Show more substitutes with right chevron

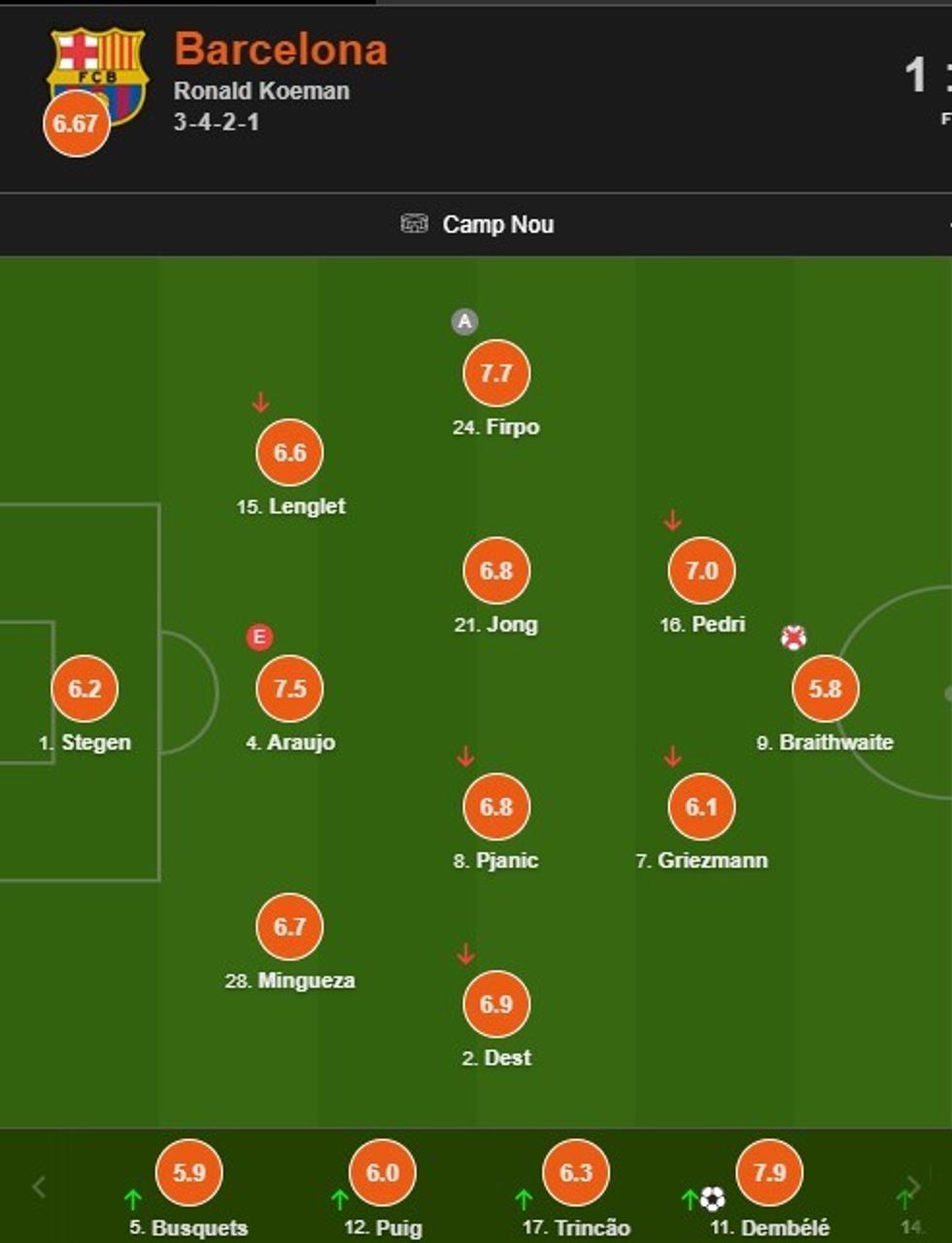click(x=913, y=1187)
